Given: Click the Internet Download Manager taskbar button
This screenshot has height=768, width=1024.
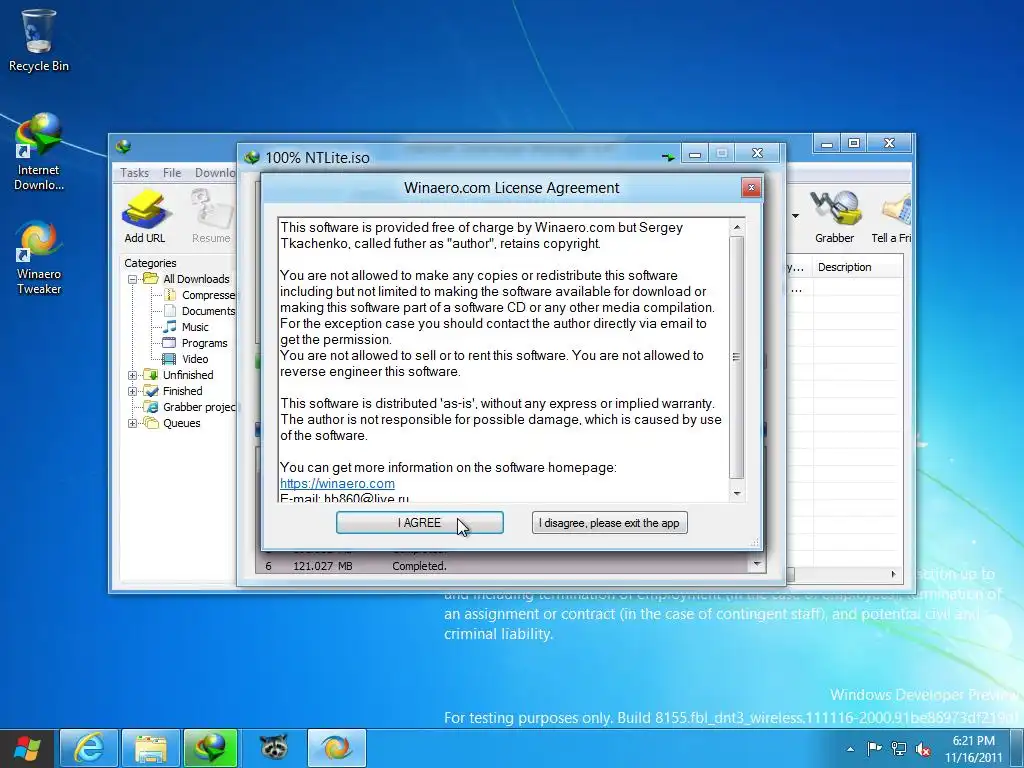Looking at the screenshot, I should point(211,748).
